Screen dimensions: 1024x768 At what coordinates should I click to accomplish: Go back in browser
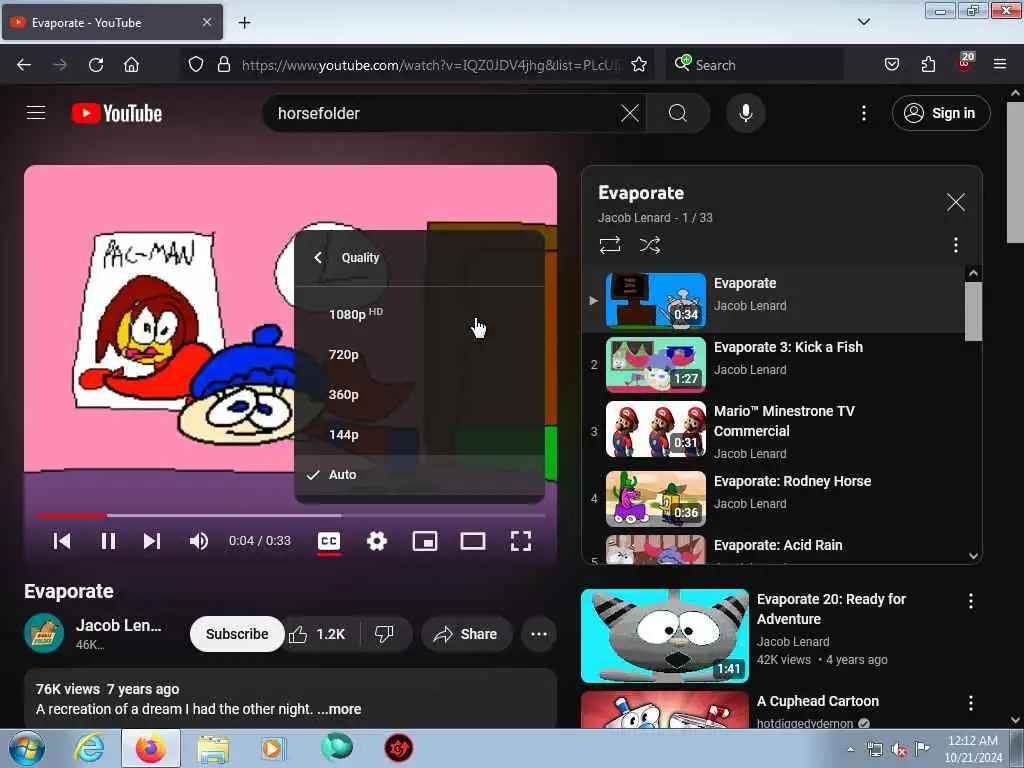click(x=24, y=65)
